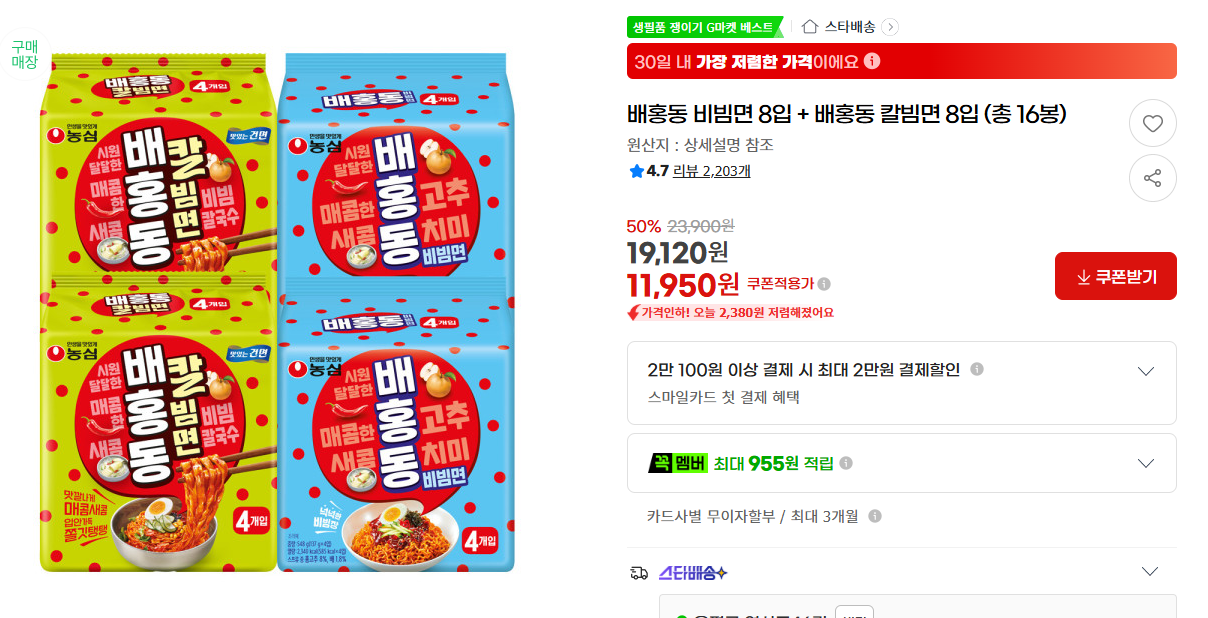Click info icon beside 쿠폰적용가
Image resolution: width=1208 pixels, height=618 pixels.
(824, 284)
